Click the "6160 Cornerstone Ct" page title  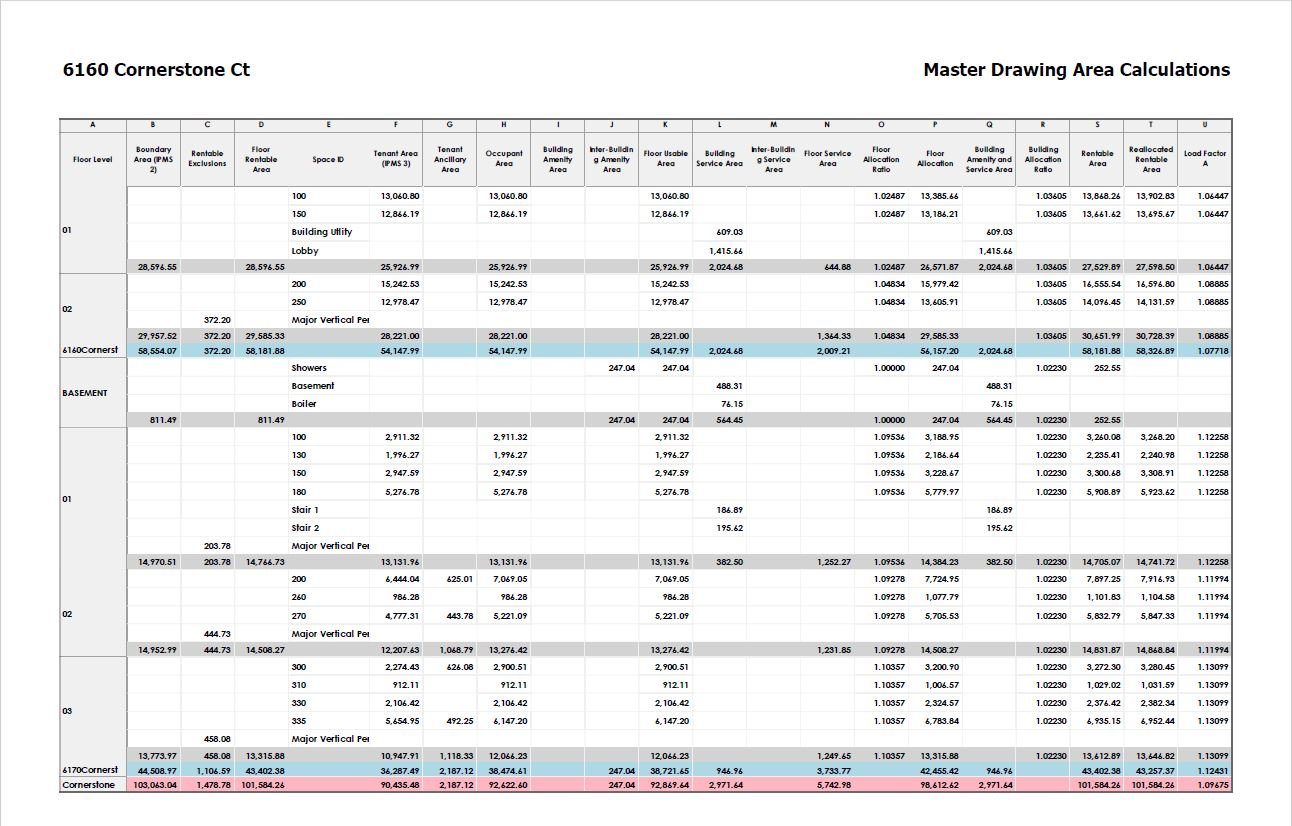click(156, 70)
